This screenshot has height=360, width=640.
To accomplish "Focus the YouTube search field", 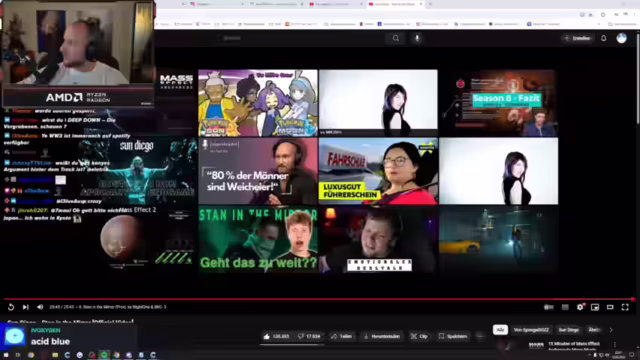I will [x=302, y=38].
